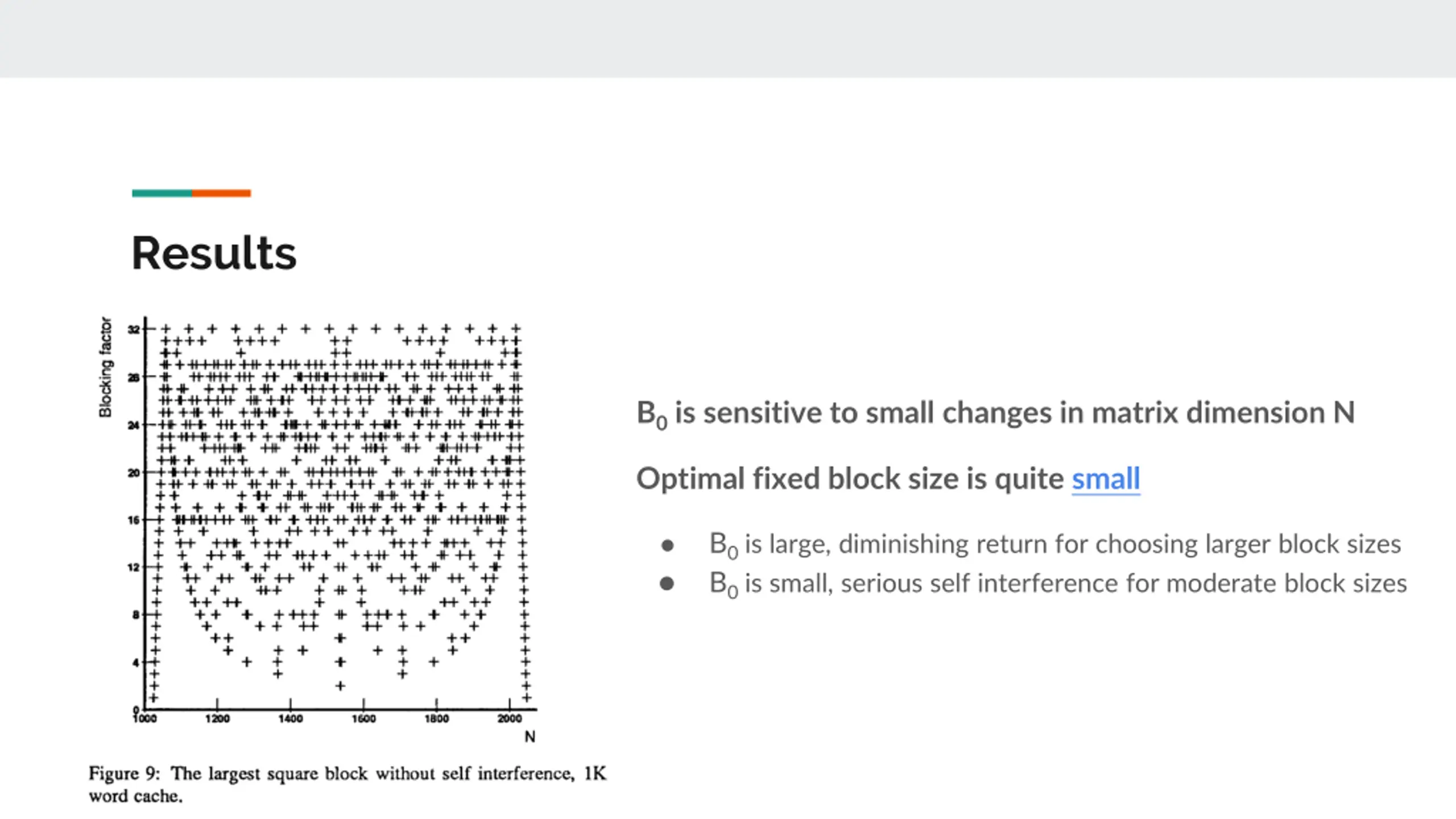Click the gray header band at top
1456x819 pixels.
[728, 39]
